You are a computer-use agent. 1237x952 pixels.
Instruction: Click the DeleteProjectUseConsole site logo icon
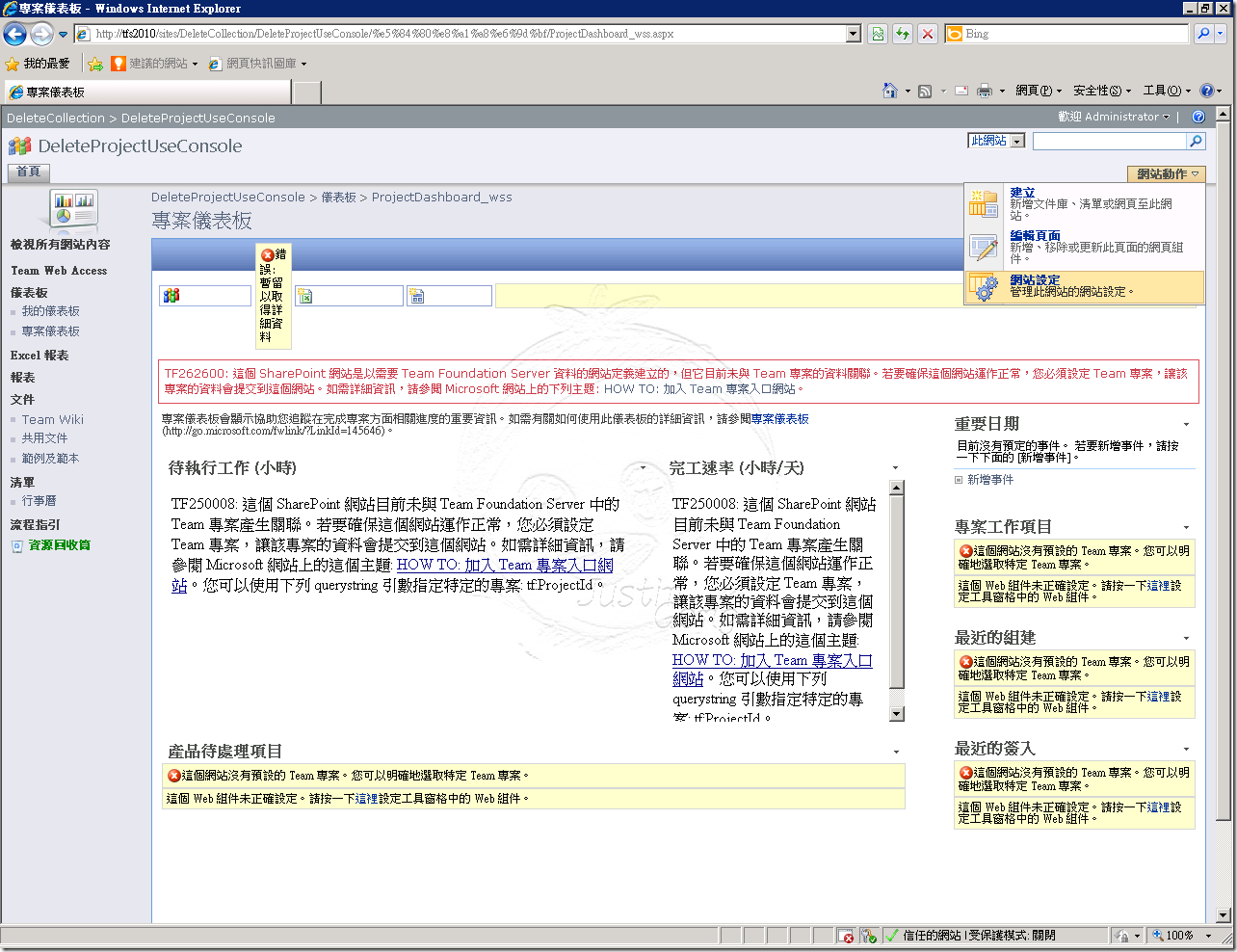(x=19, y=146)
